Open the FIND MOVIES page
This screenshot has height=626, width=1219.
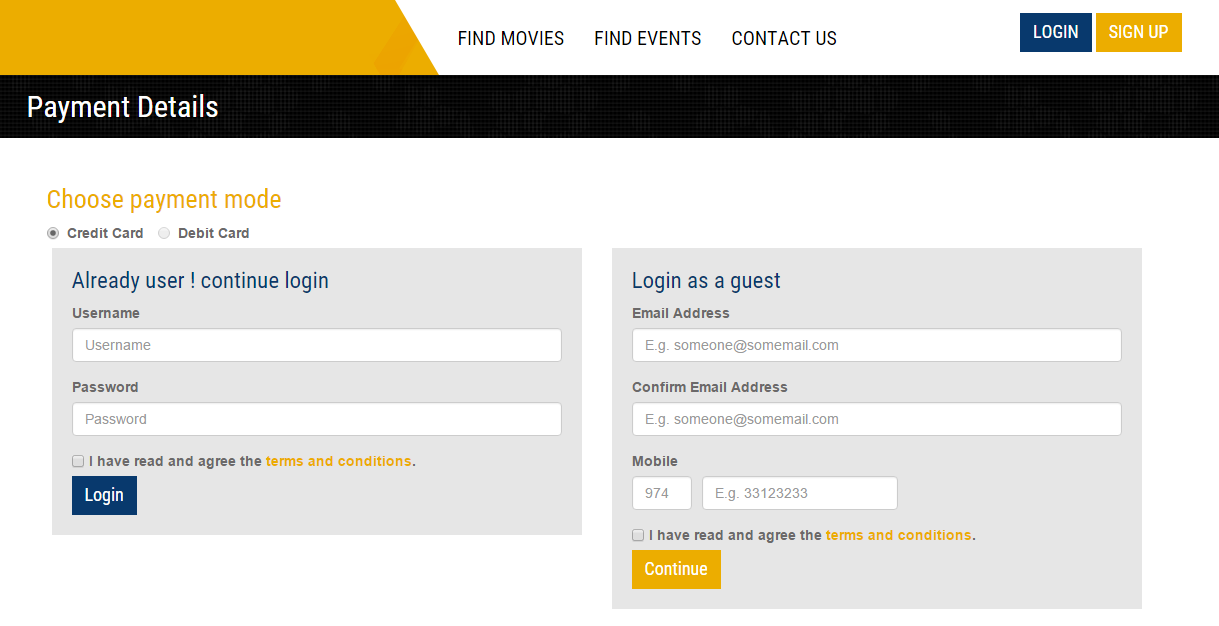511,38
